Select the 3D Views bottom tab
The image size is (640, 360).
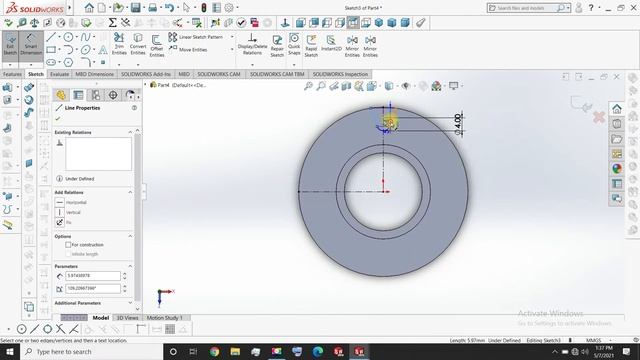(x=127, y=318)
